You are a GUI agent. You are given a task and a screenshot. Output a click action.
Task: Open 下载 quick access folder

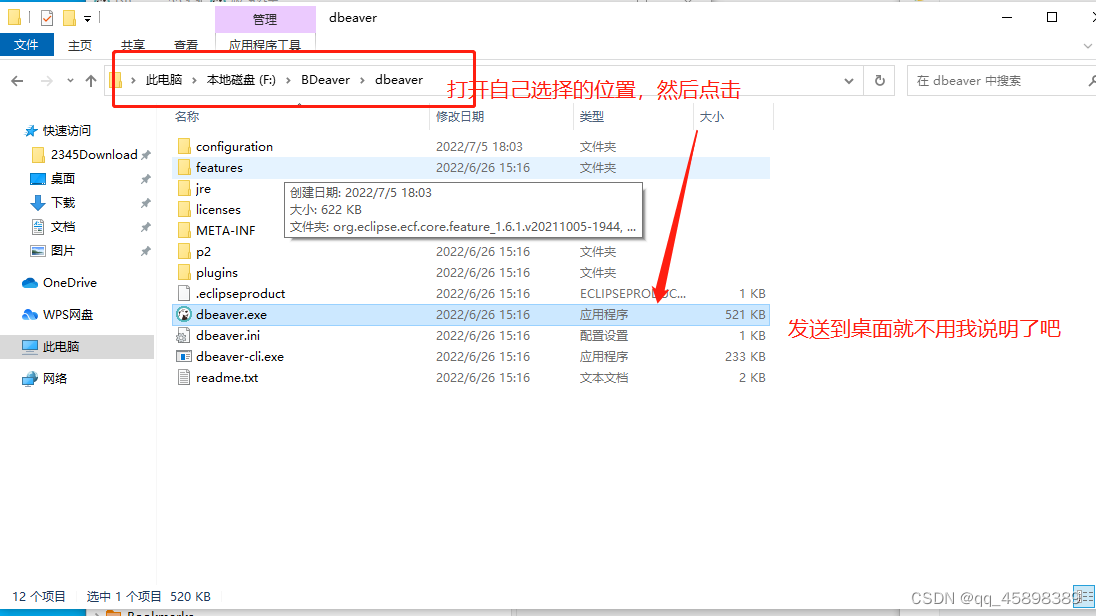[x=53, y=203]
